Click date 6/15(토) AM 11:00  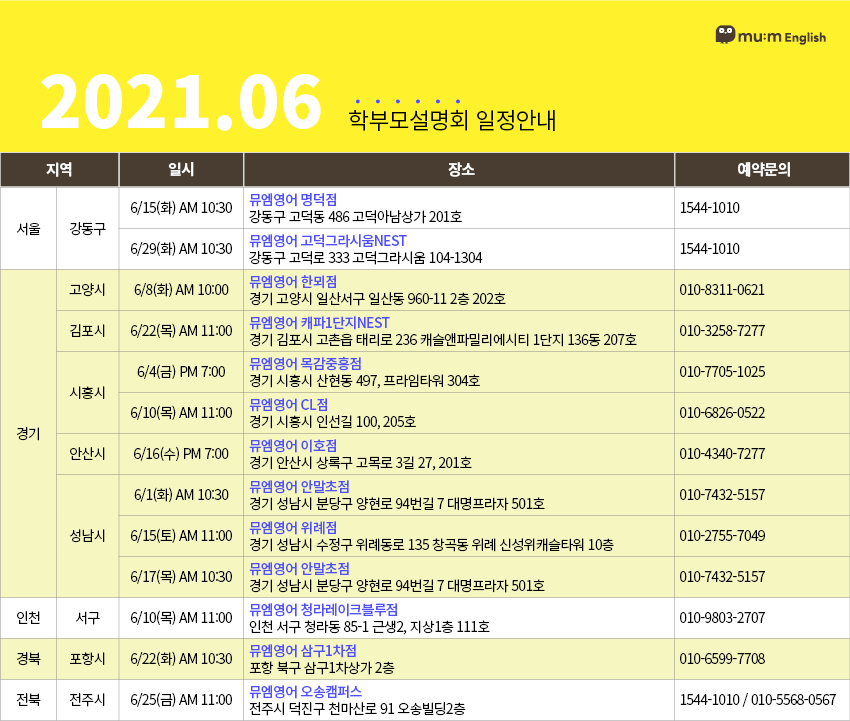click(181, 536)
